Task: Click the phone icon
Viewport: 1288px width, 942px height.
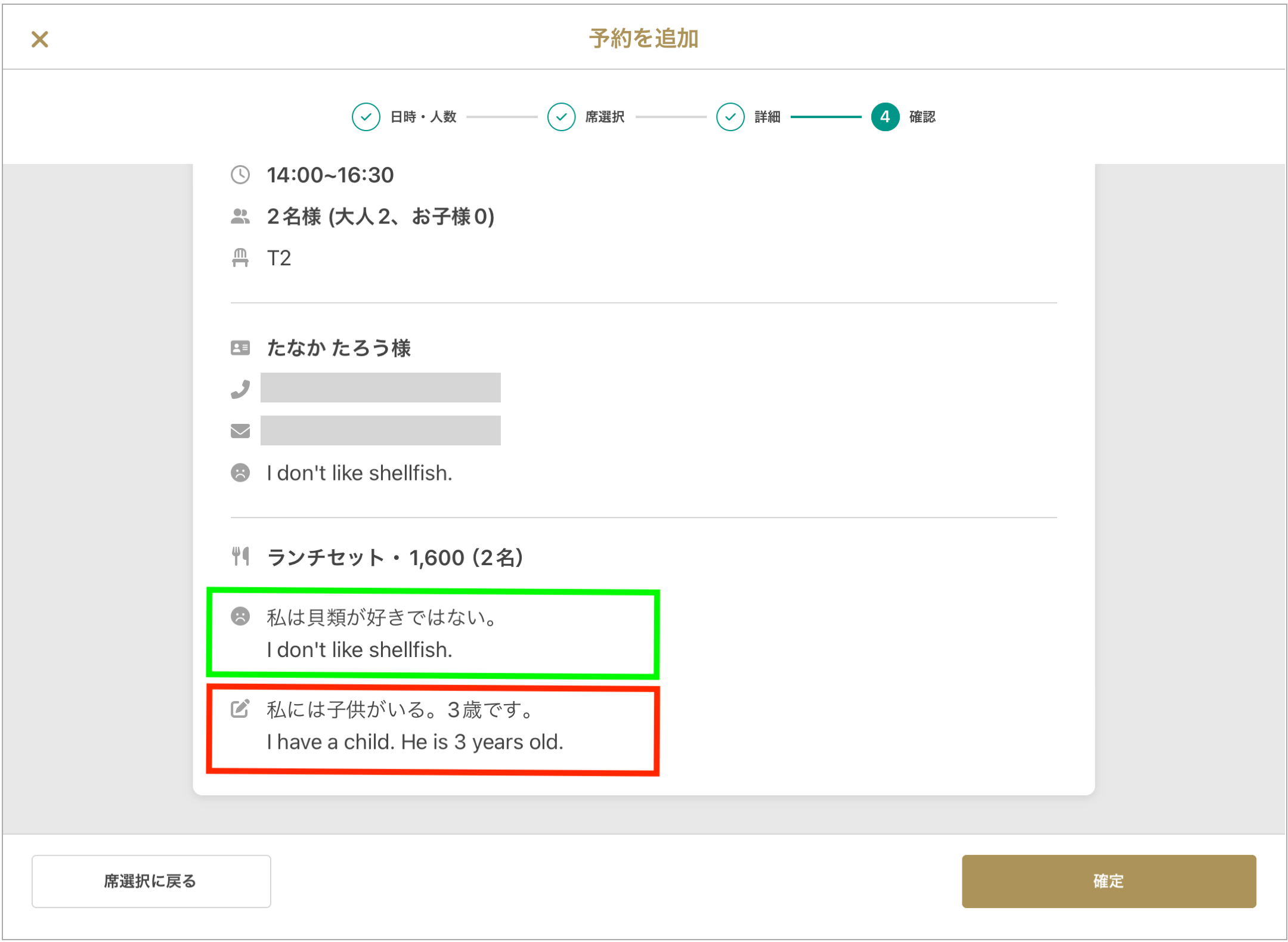Action: coord(240,389)
